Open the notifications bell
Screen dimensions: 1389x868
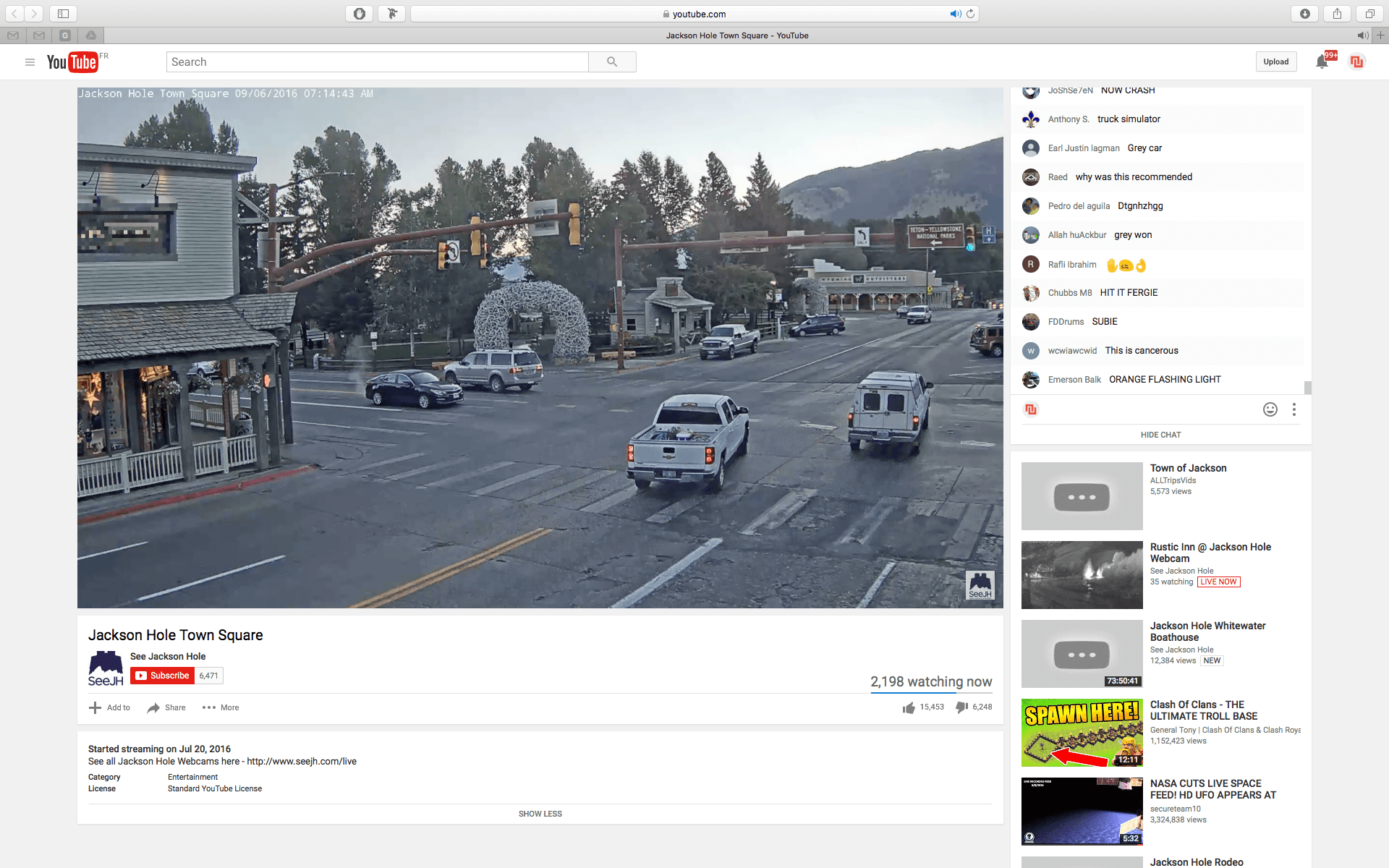tap(1322, 62)
